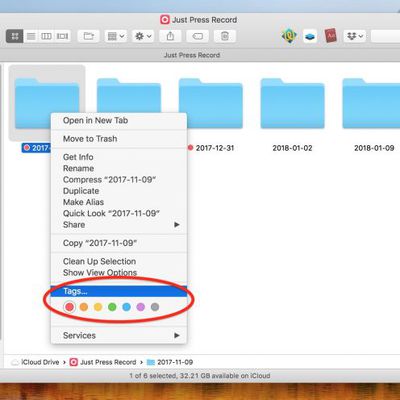This screenshot has width=400, height=400.
Task: Choose Show View Options
Action: click(x=119, y=273)
